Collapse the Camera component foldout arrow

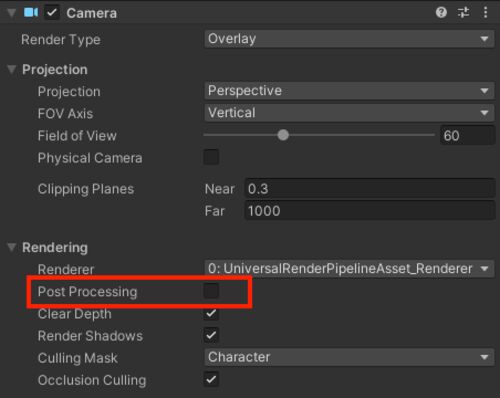[12, 13]
